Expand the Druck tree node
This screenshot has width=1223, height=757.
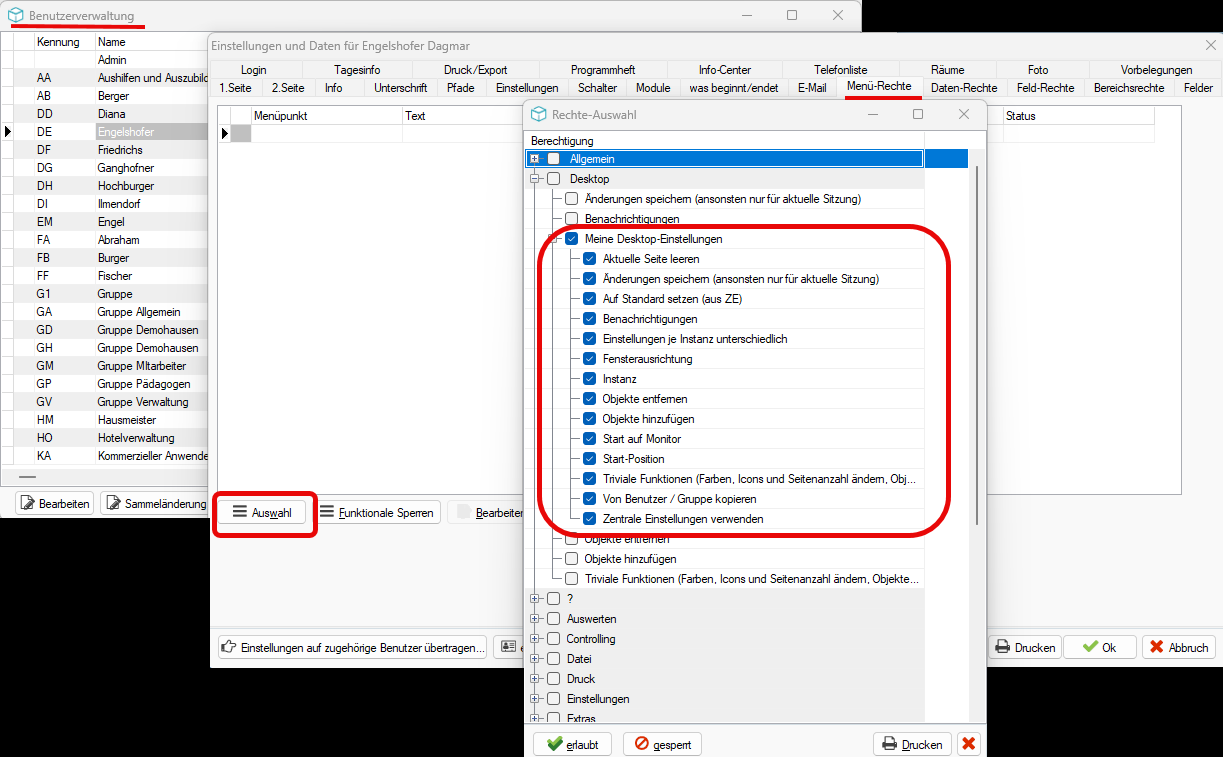pos(535,679)
